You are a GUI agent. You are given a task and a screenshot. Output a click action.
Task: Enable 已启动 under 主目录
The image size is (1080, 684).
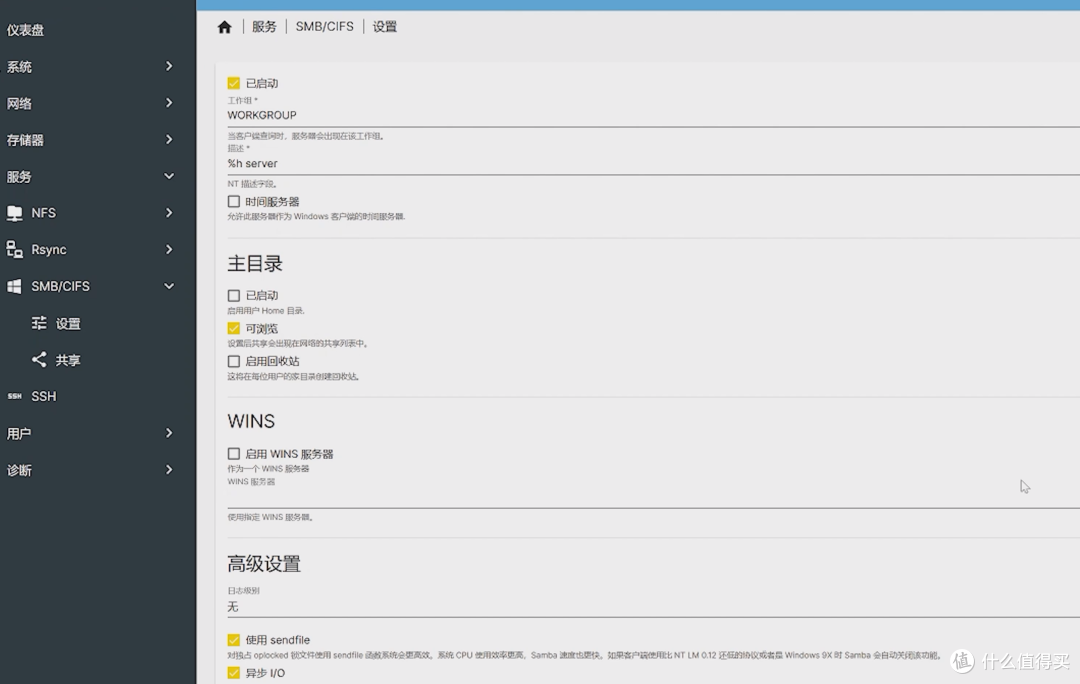234,296
